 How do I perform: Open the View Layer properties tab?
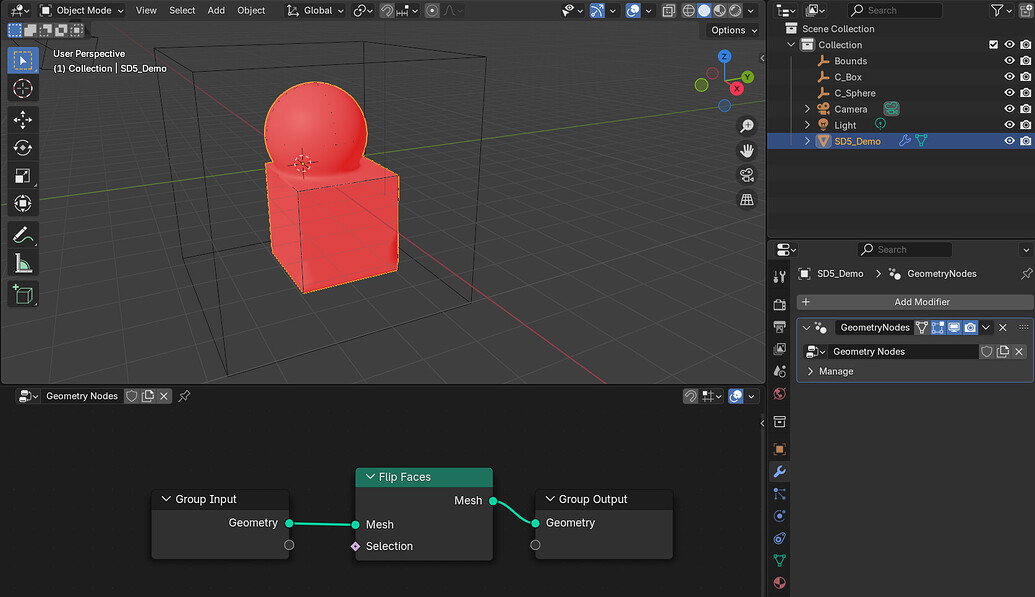pos(780,349)
